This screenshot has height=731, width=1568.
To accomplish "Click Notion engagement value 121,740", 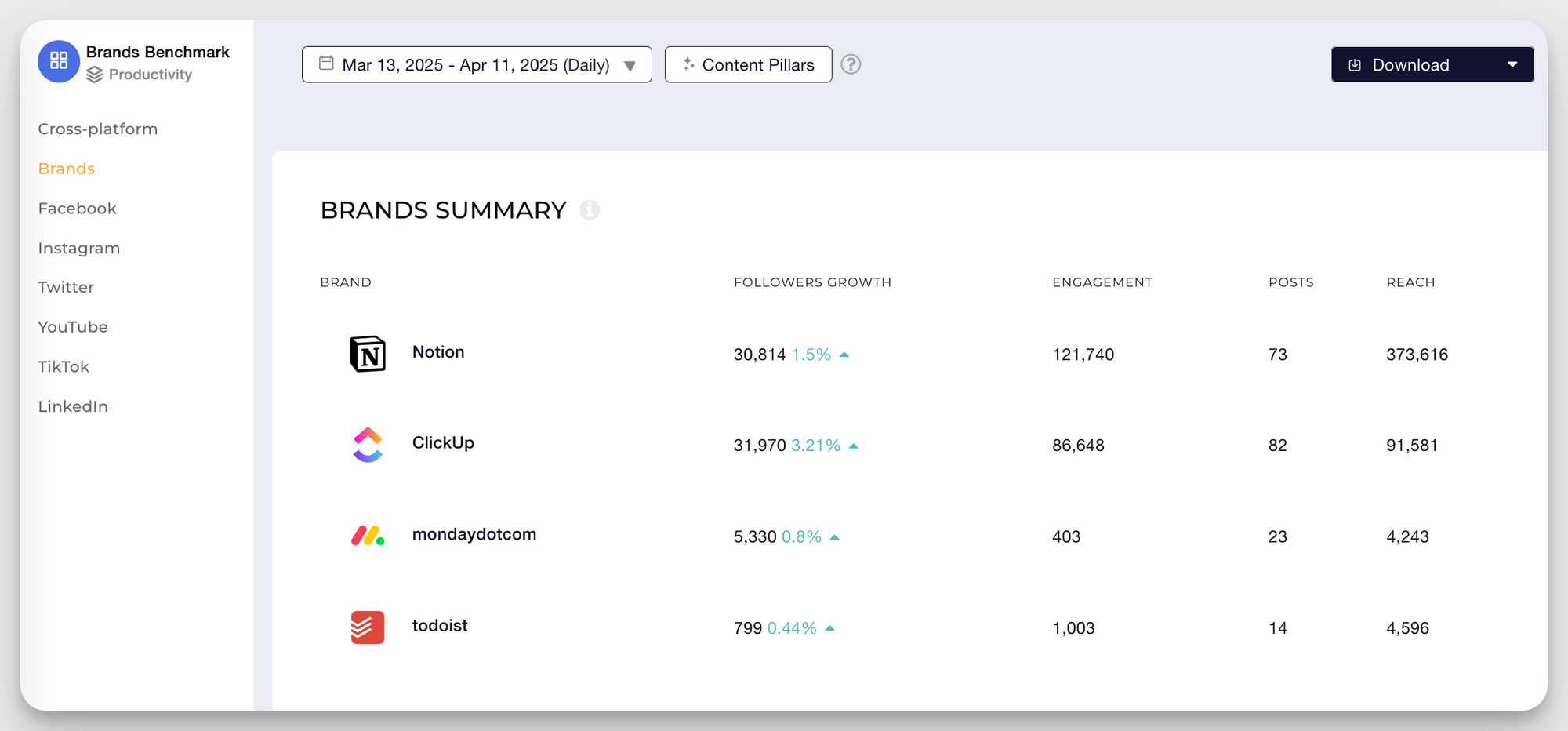I will click(x=1083, y=355).
